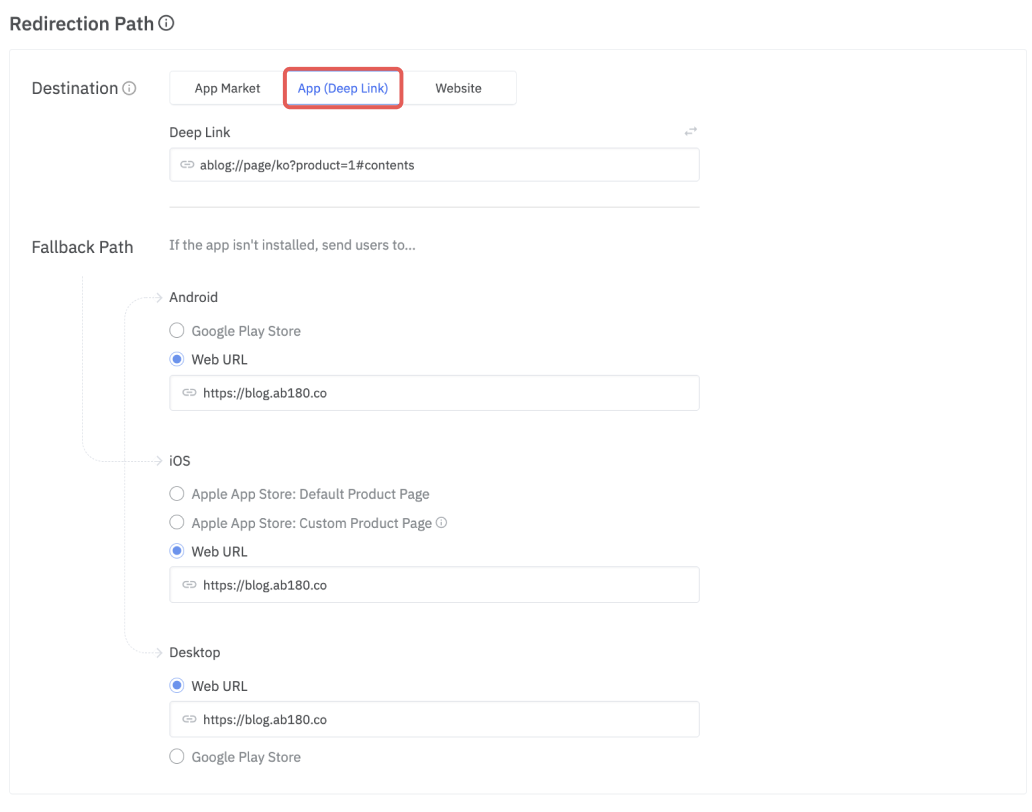Choose Apple App Store: Custom Product Page

(x=177, y=522)
